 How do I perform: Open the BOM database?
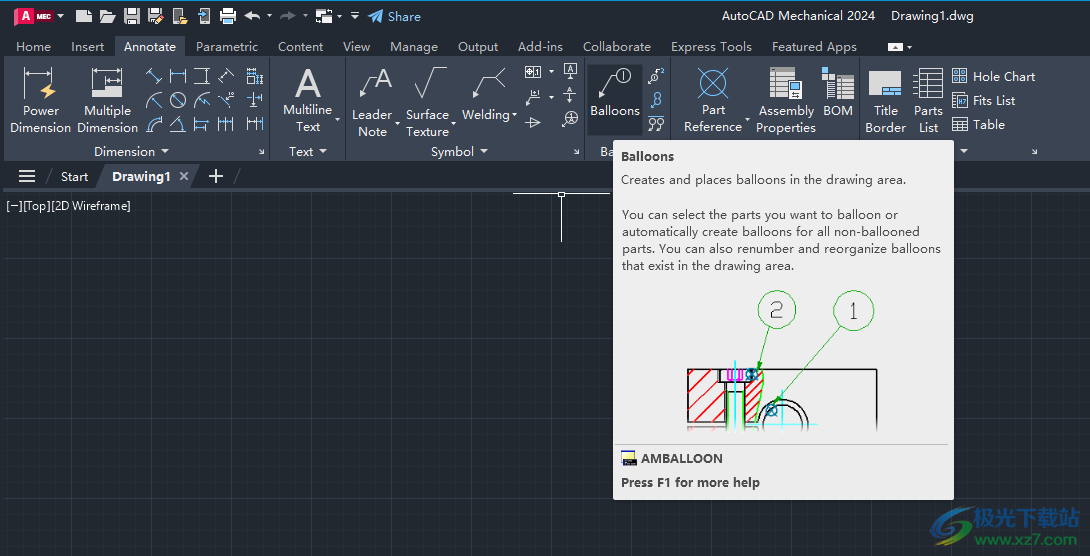click(x=838, y=92)
